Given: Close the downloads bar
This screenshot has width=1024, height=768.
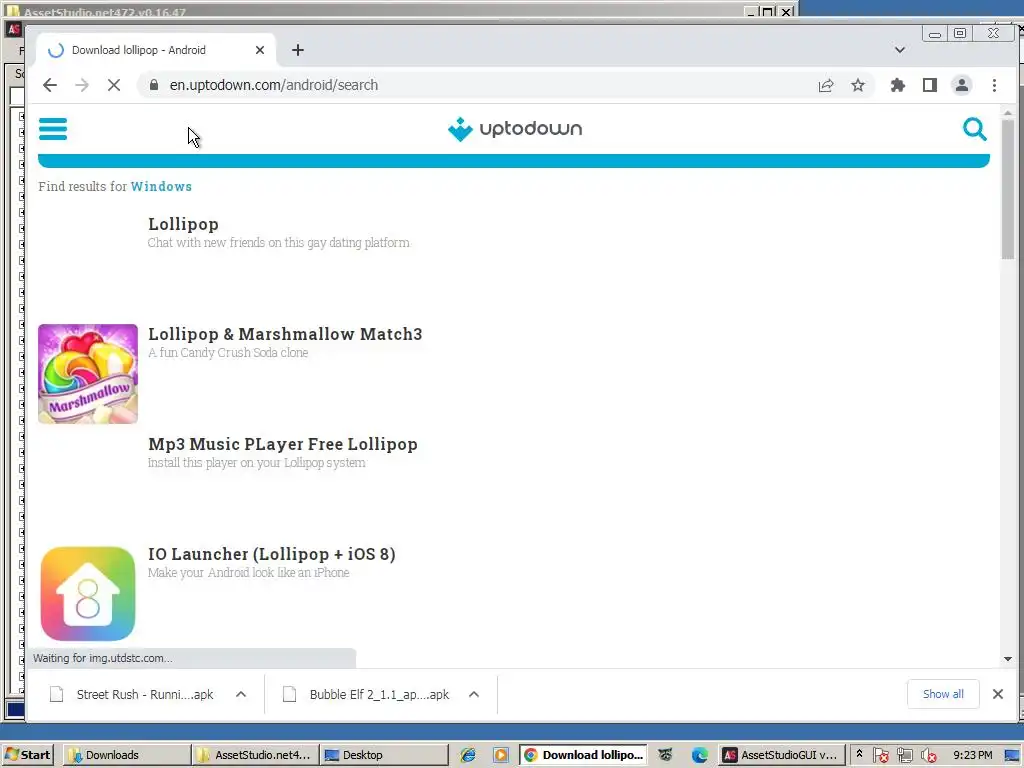Looking at the screenshot, I should pyautogui.click(x=998, y=694).
